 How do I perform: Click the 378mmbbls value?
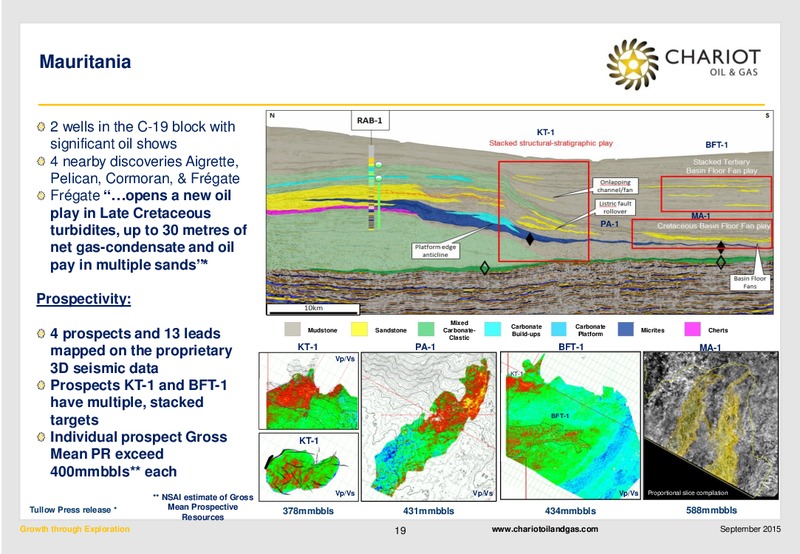[x=308, y=511]
